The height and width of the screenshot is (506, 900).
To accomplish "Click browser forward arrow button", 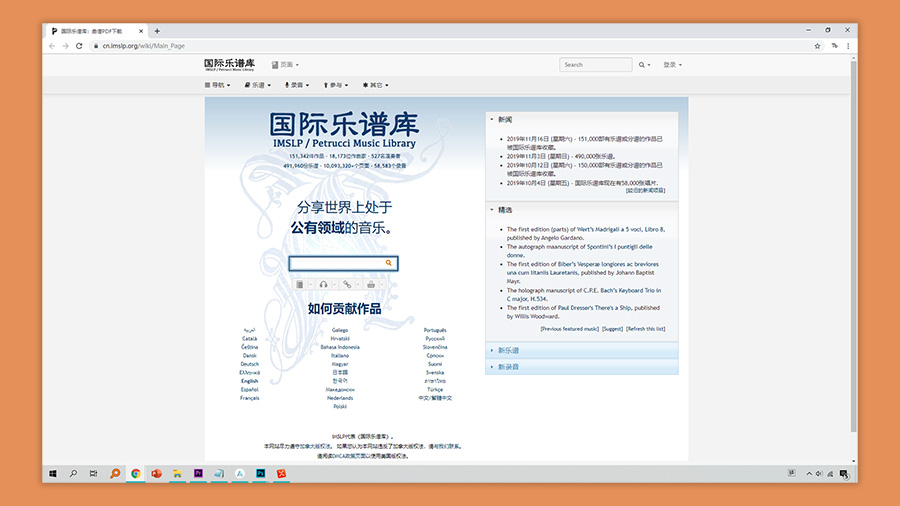I will (x=65, y=46).
